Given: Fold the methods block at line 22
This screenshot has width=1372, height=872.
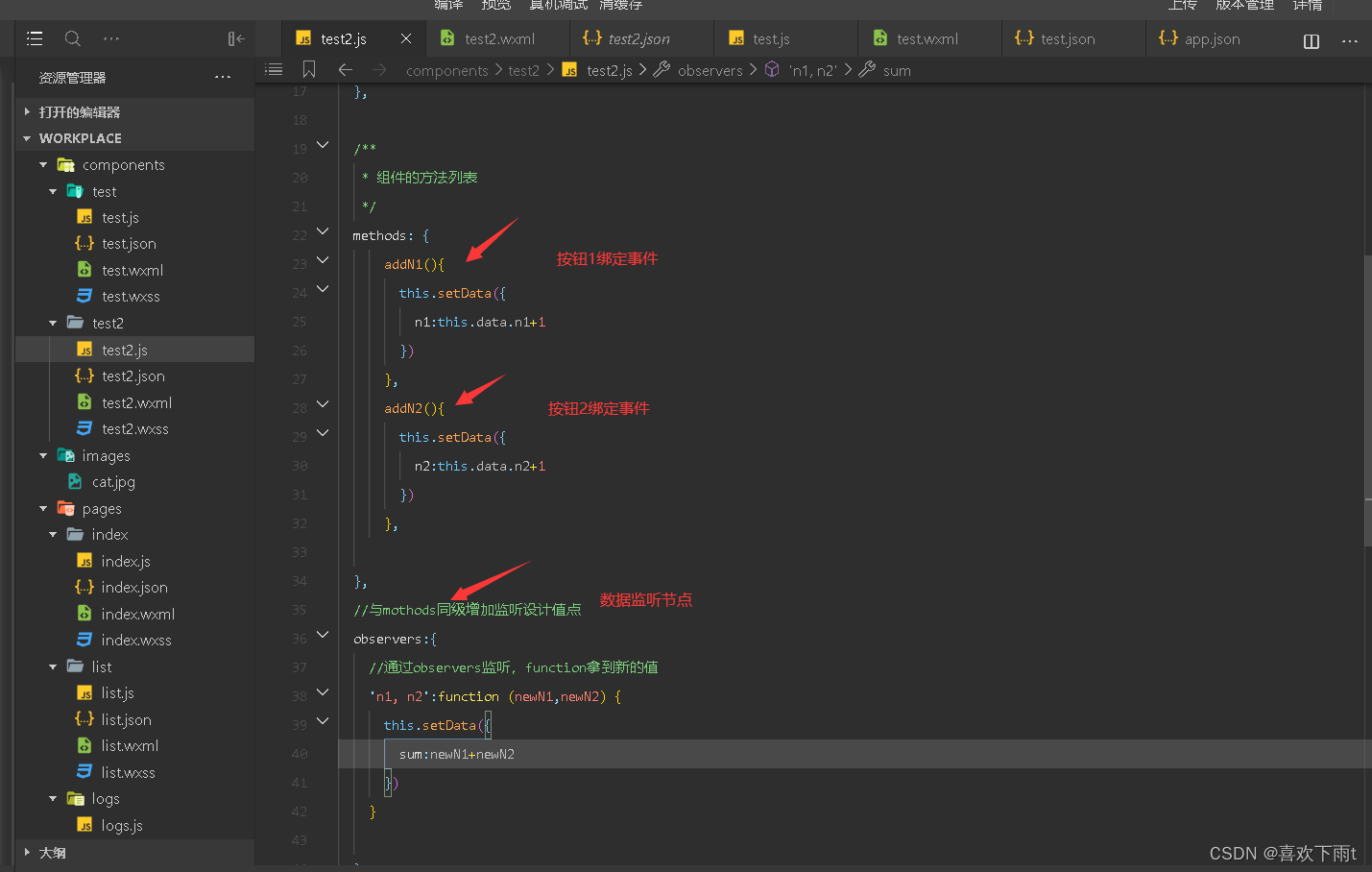Looking at the screenshot, I should point(323,231).
